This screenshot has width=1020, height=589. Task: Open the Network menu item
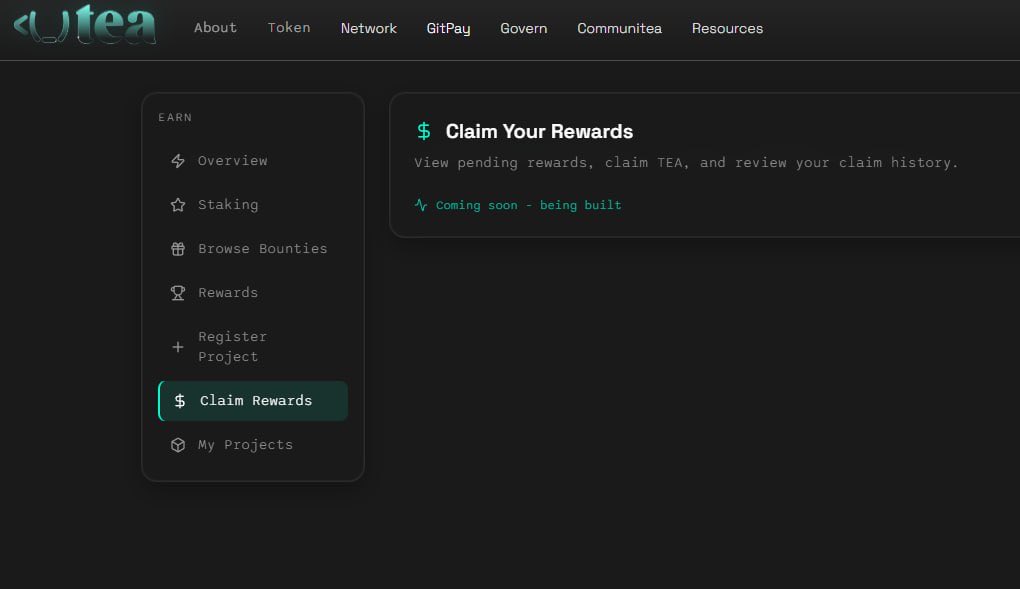[369, 29]
